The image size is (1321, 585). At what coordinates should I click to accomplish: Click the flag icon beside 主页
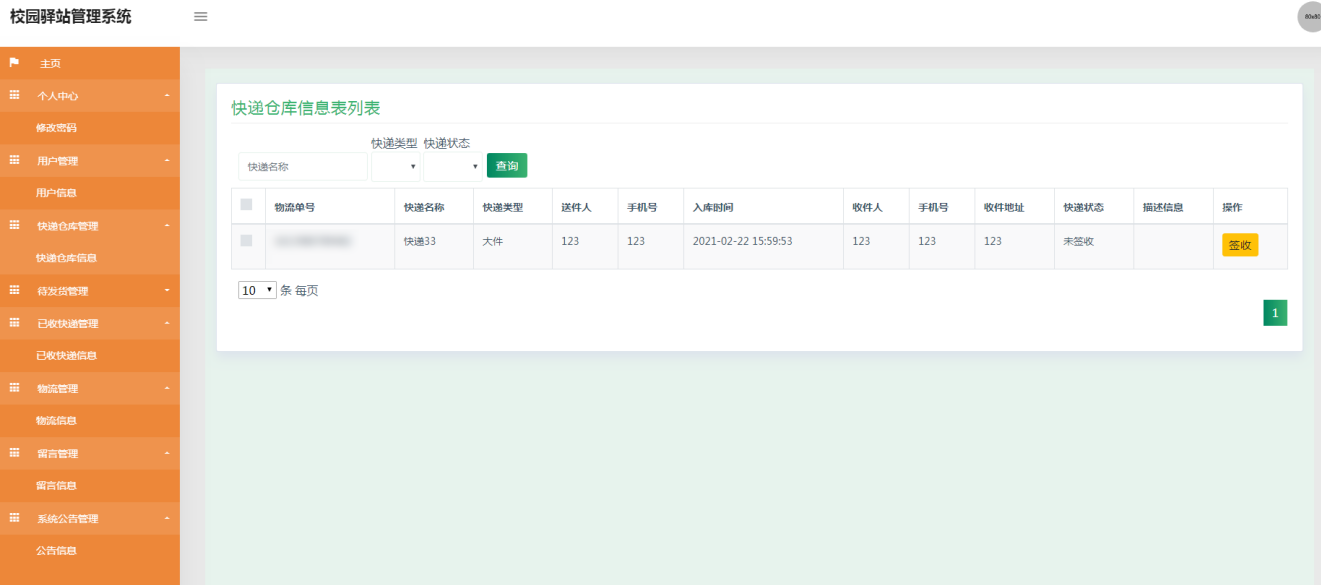(14, 63)
